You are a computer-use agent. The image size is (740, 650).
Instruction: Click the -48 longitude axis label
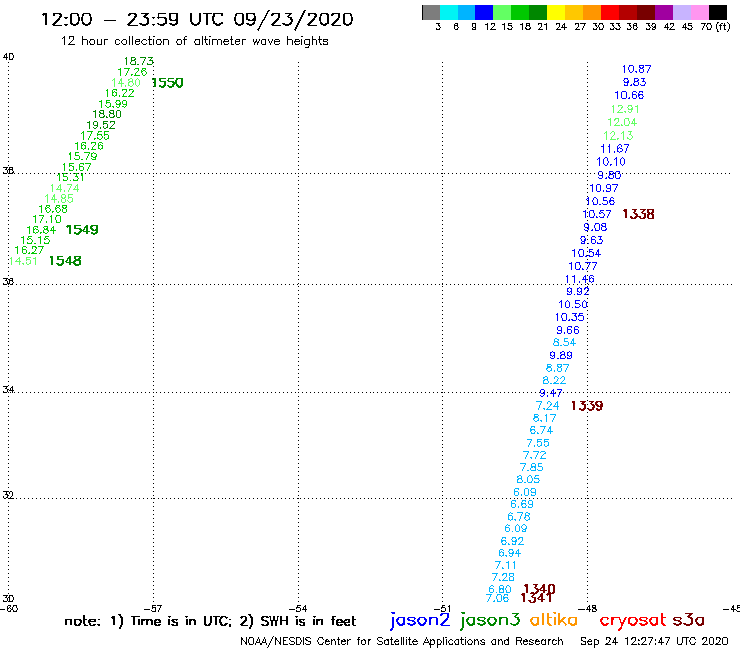click(x=588, y=609)
